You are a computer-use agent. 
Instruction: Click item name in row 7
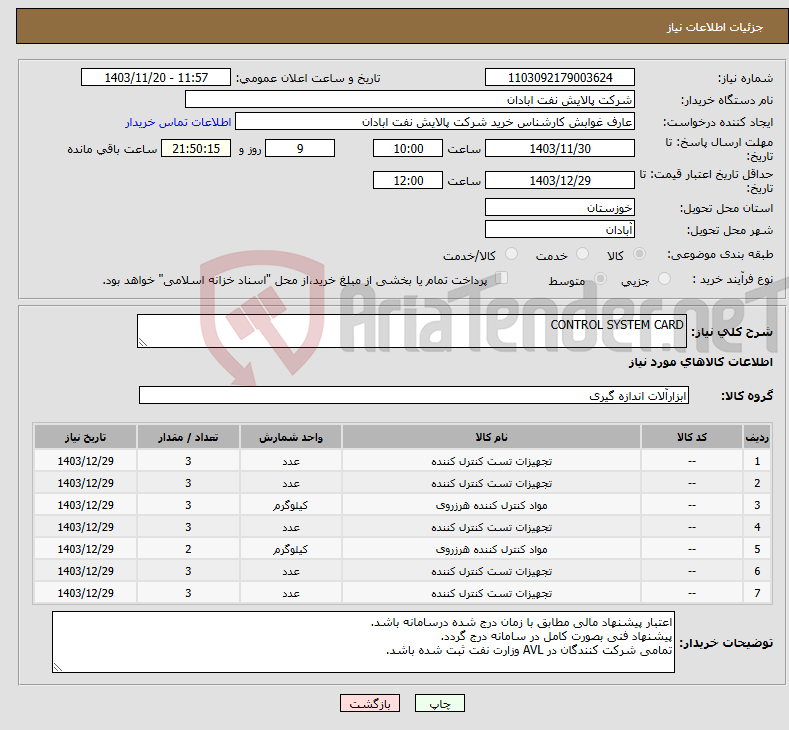pos(491,594)
